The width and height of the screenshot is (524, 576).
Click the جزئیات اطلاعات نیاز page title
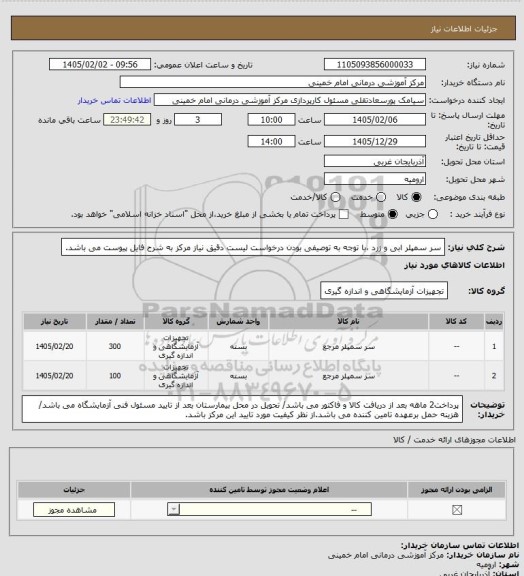(464, 29)
